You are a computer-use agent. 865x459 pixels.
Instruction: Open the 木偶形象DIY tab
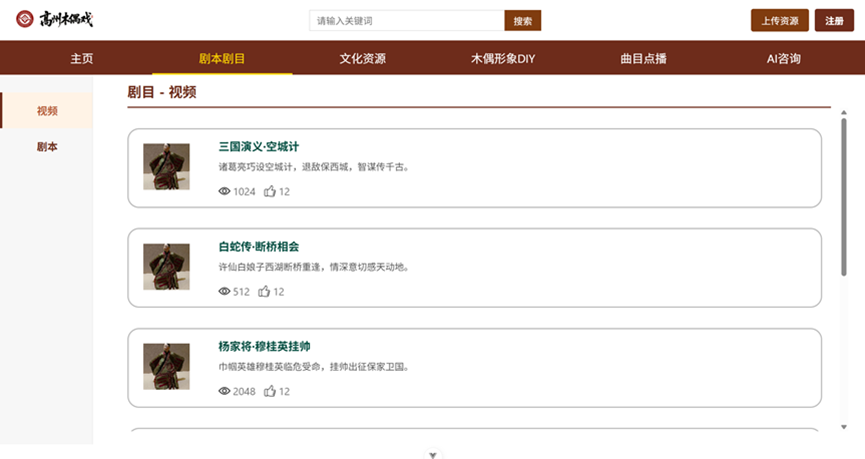point(503,59)
